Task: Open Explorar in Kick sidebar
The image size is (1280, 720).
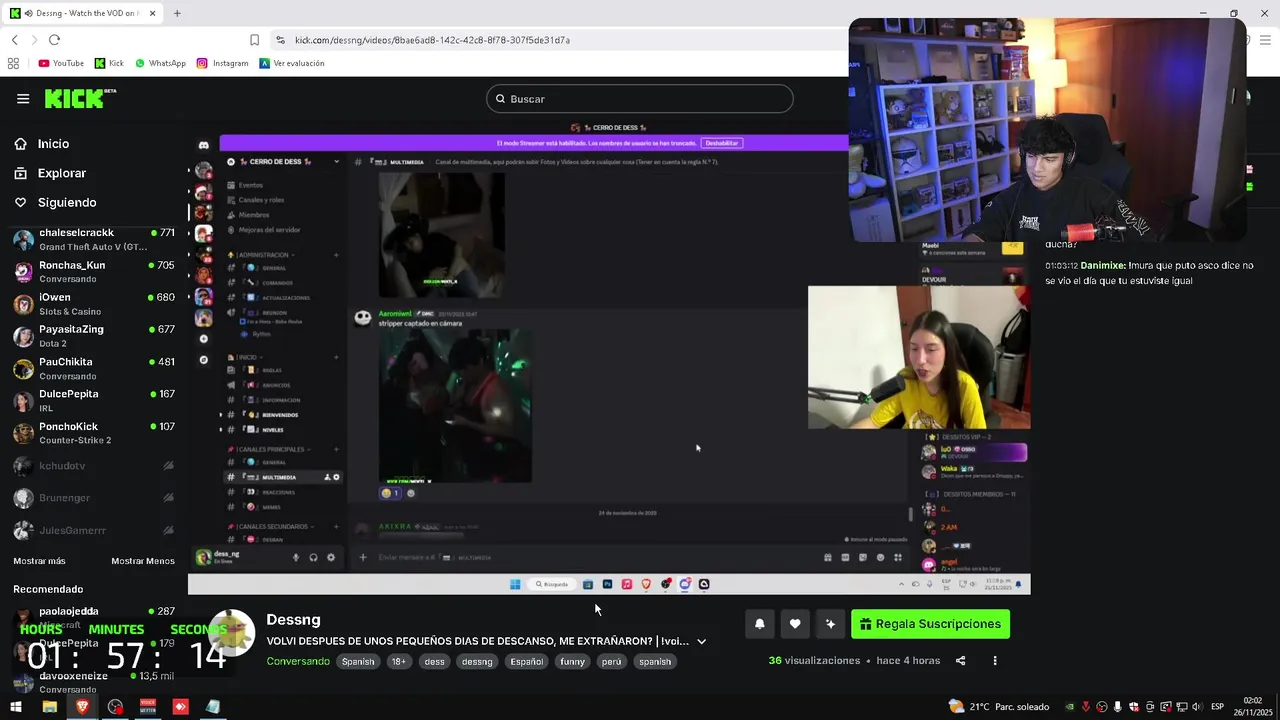Action: 62,173
